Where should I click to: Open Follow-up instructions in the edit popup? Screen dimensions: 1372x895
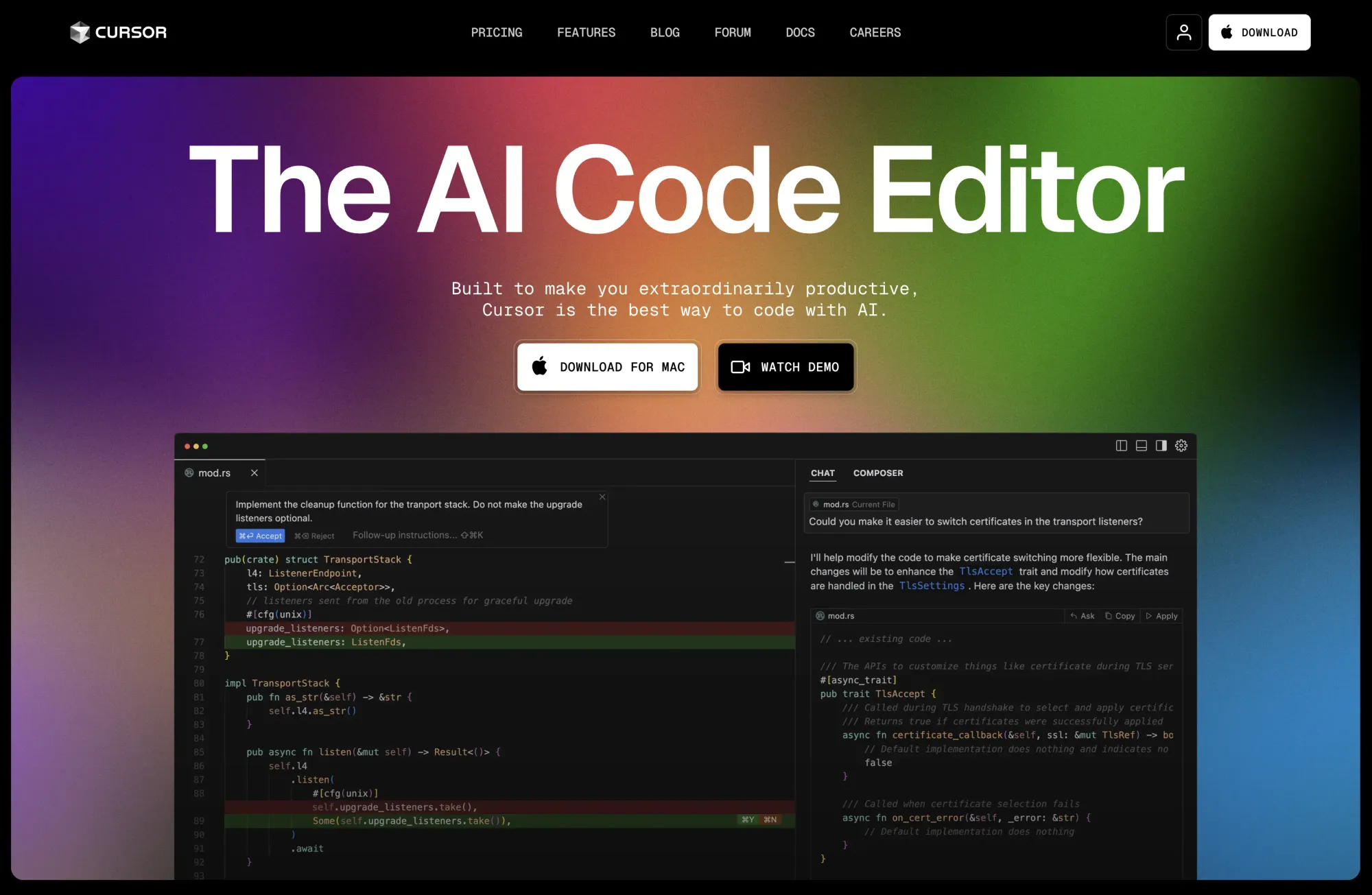tap(403, 535)
